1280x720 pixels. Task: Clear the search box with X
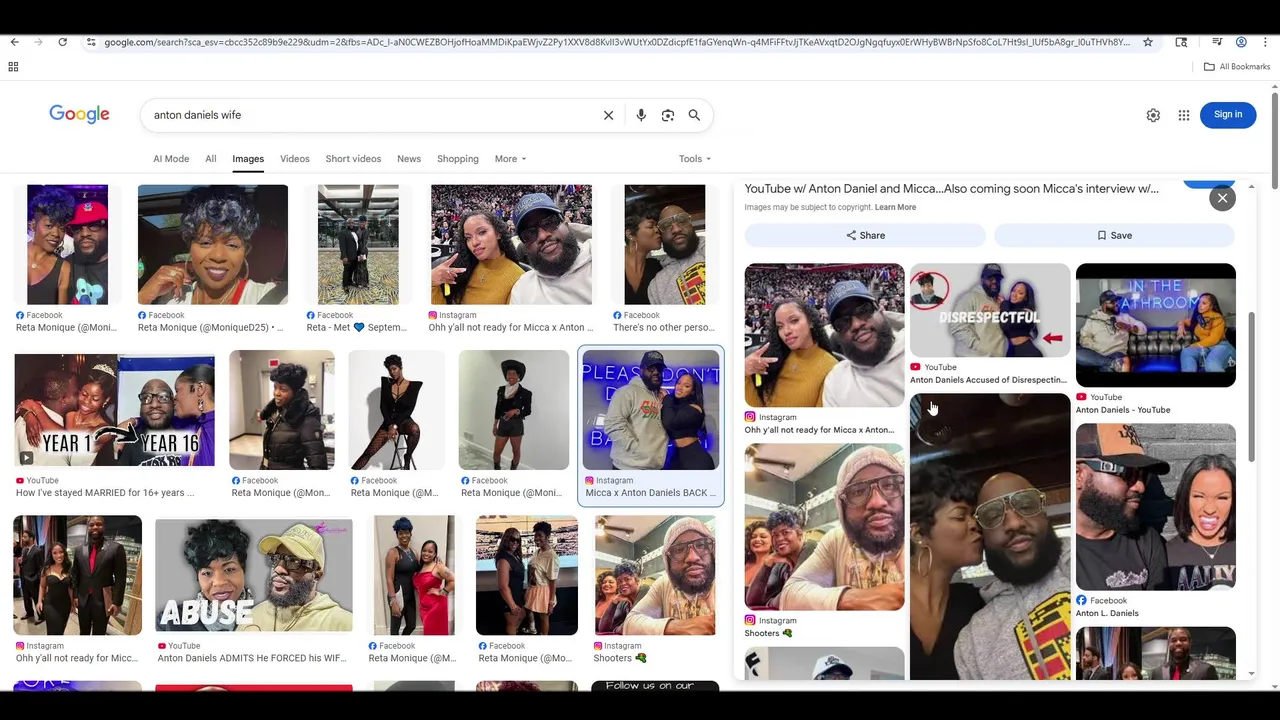click(x=608, y=115)
